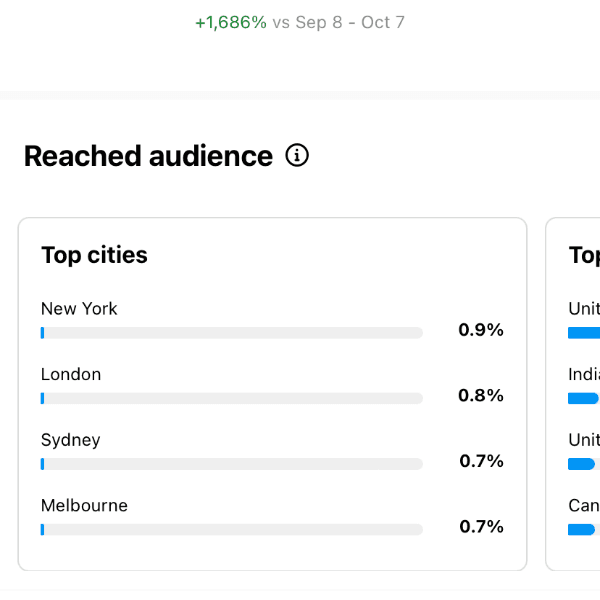This screenshot has height=600, width=600.
Task: Select the Melbourne city label
Action: [x=84, y=506]
